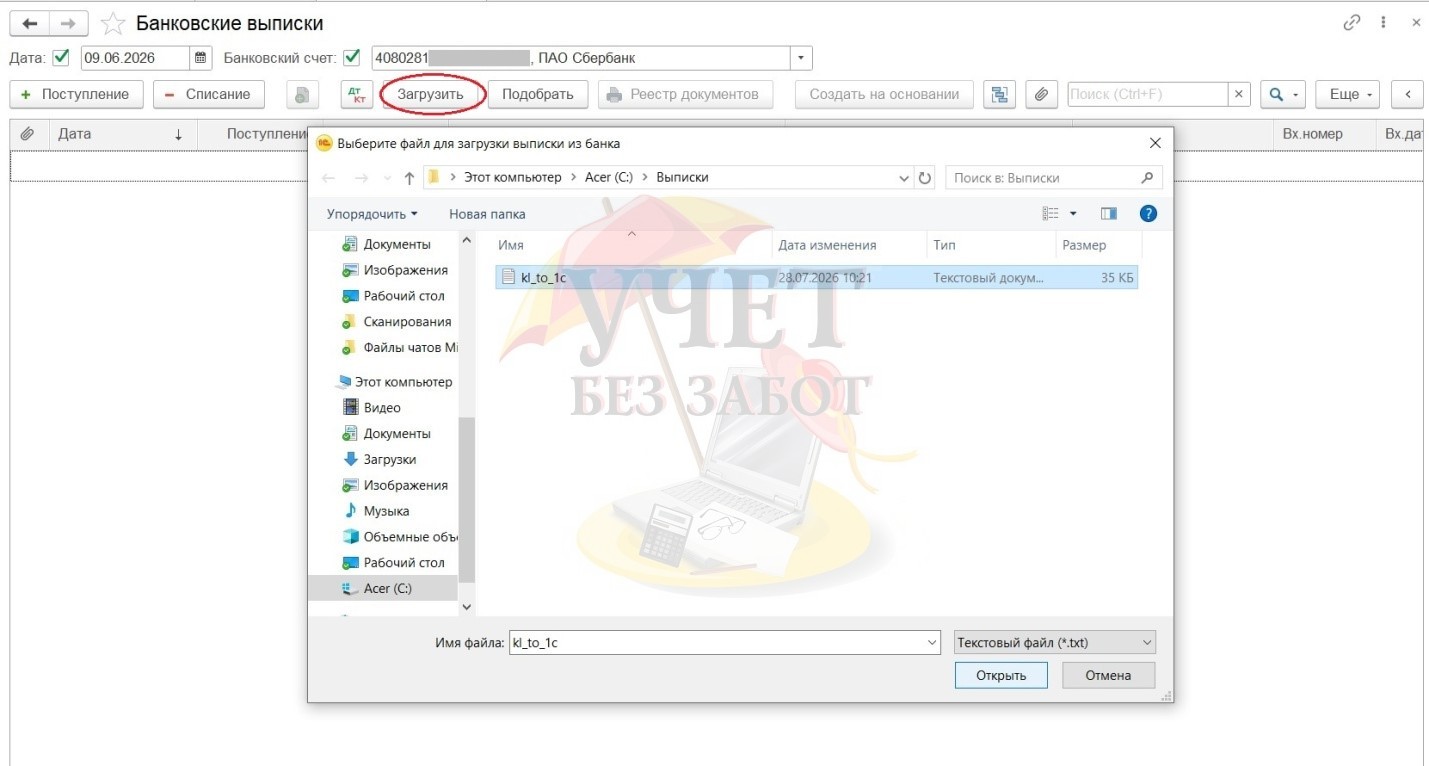The height and width of the screenshot is (766, 1429).
Task: Click the back arrow in file dialog
Action: 330,178
